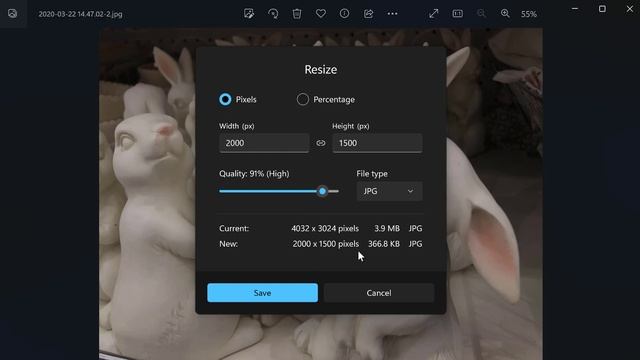Delete the photo with the trash icon
This screenshot has width=640, height=360.
pos(297,13)
